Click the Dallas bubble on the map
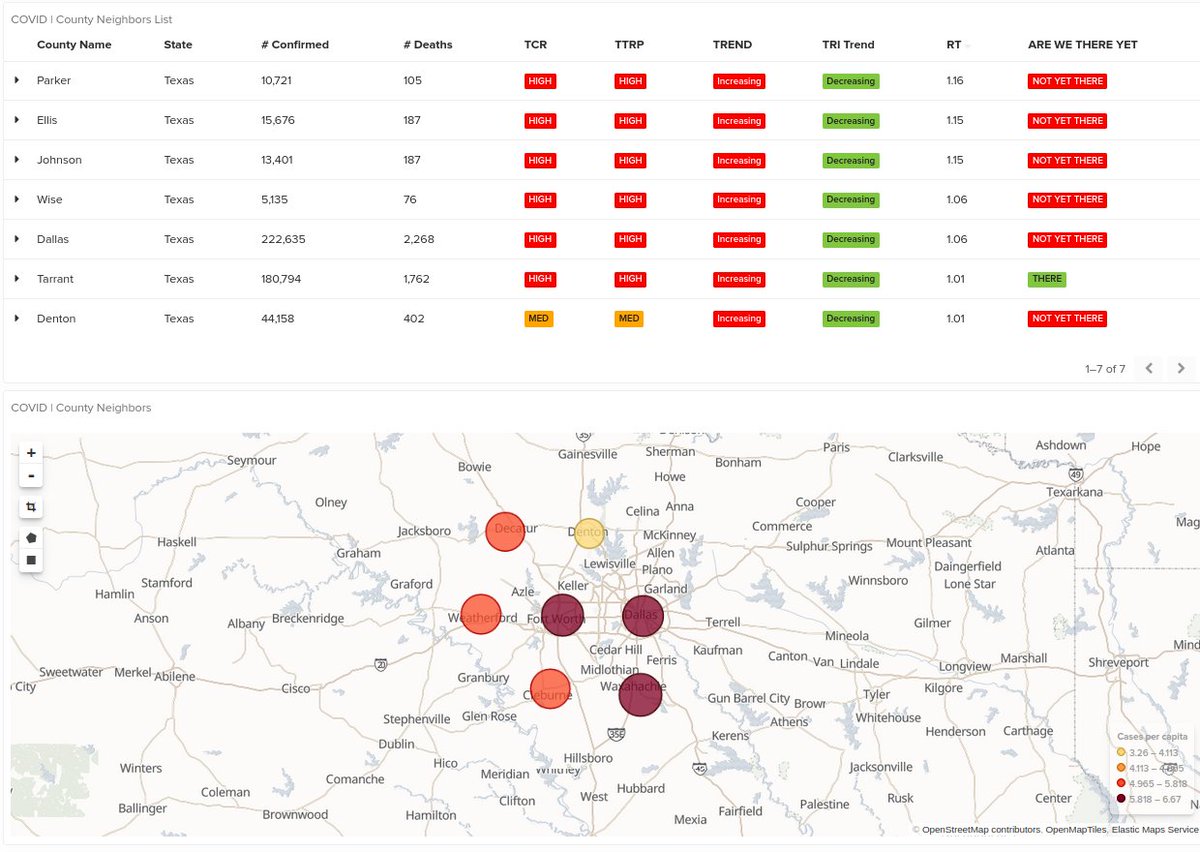This screenshot has height=852, width=1200. [641, 616]
